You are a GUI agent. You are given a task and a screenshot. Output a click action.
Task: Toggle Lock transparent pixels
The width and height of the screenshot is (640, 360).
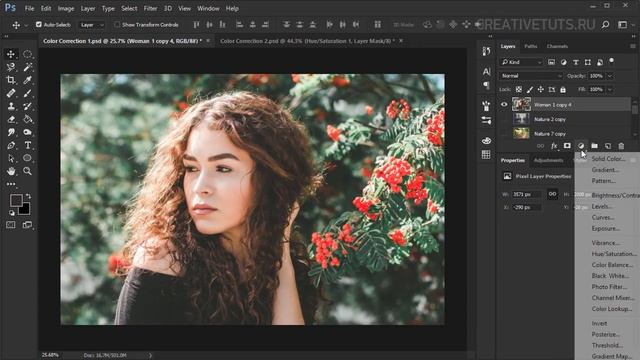click(519, 89)
